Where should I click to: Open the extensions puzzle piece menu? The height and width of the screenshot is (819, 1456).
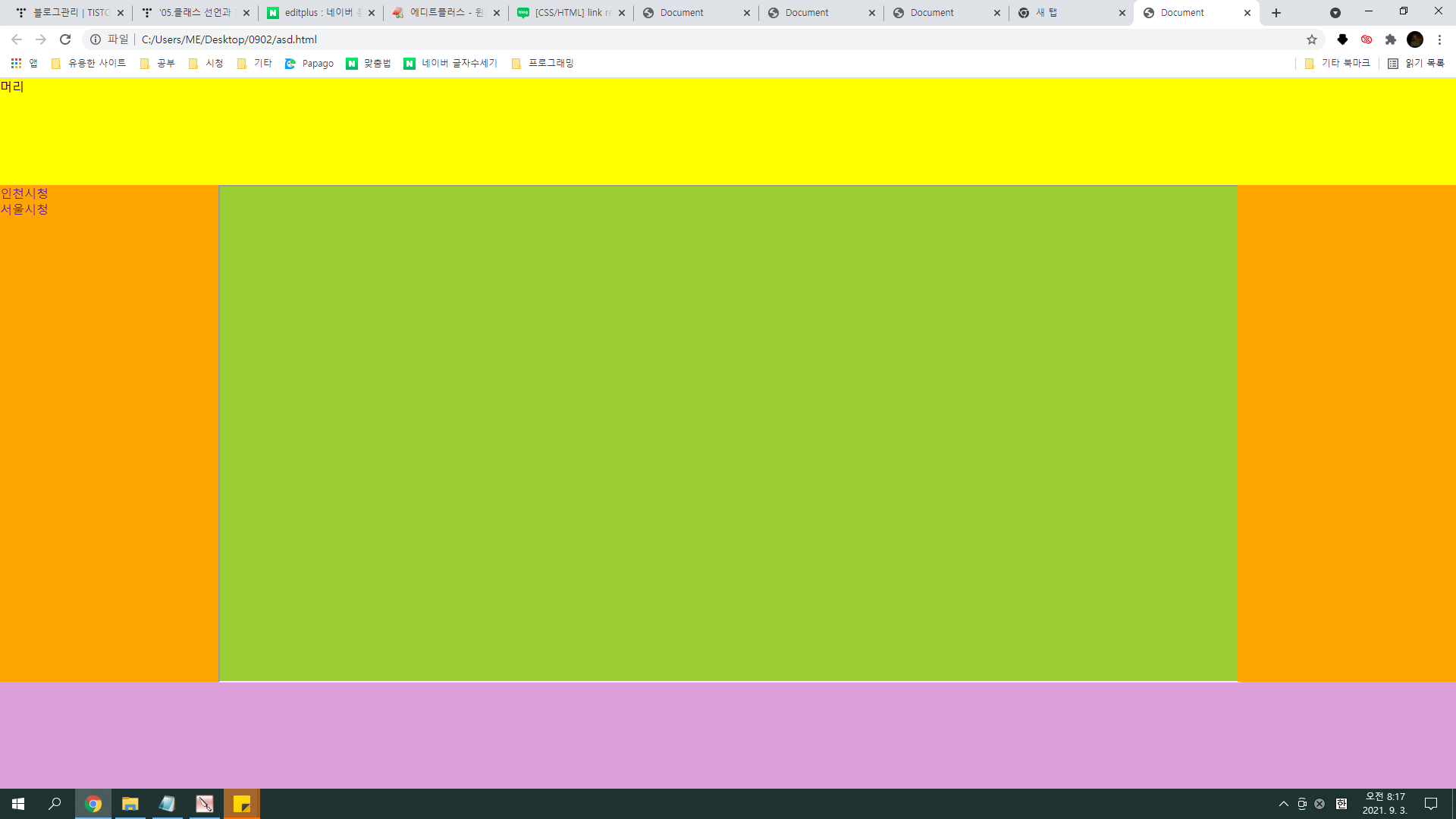click(x=1390, y=39)
